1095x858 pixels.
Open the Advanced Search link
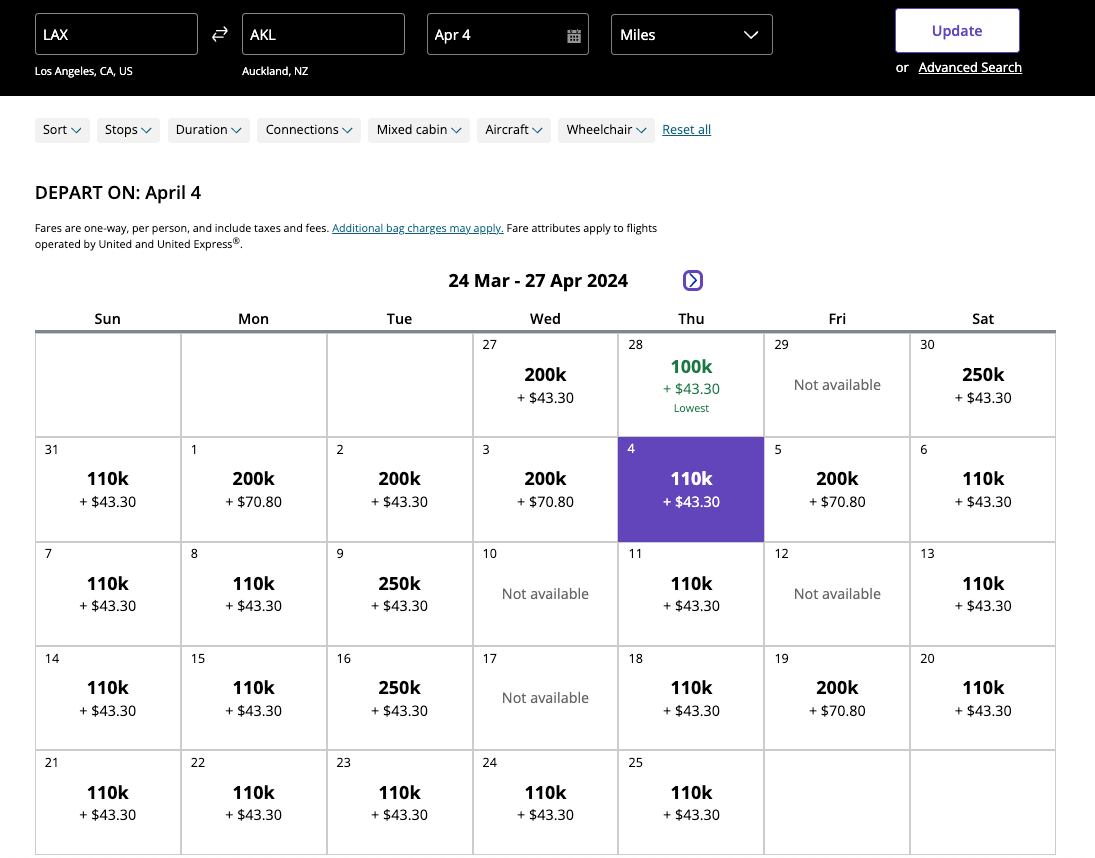[x=970, y=68]
